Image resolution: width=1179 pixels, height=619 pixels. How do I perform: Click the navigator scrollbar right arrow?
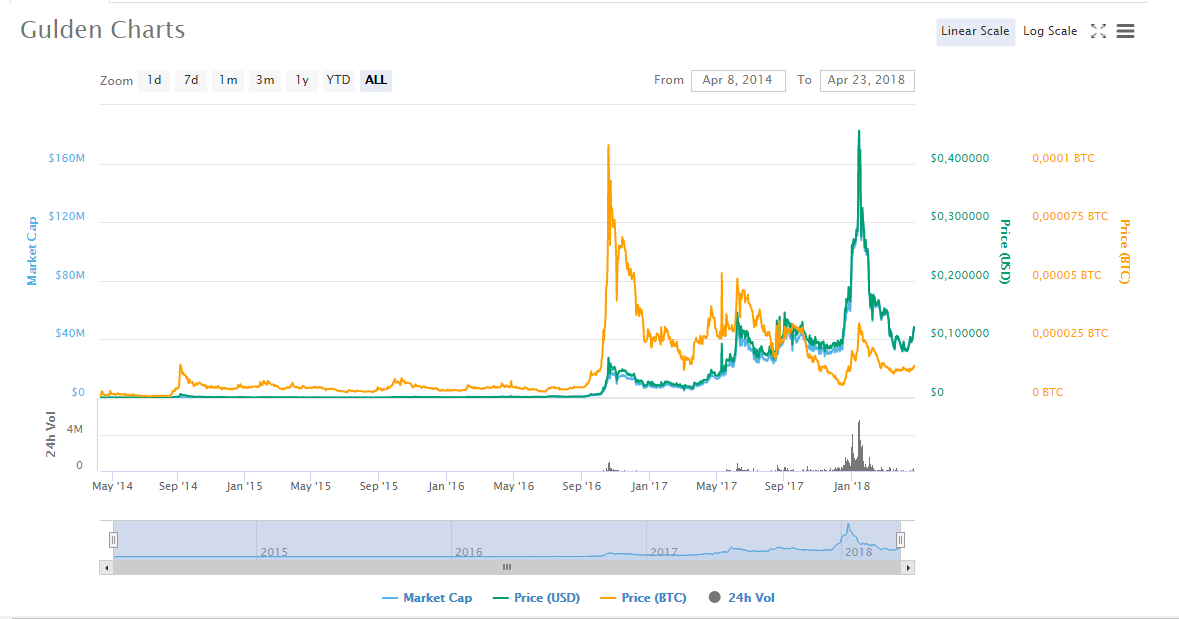(x=908, y=568)
